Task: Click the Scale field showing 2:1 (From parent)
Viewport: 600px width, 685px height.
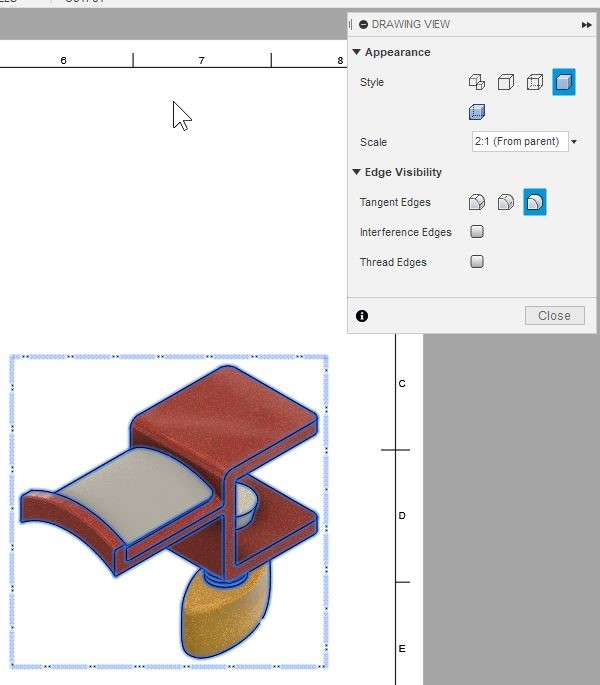Action: [519, 142]
